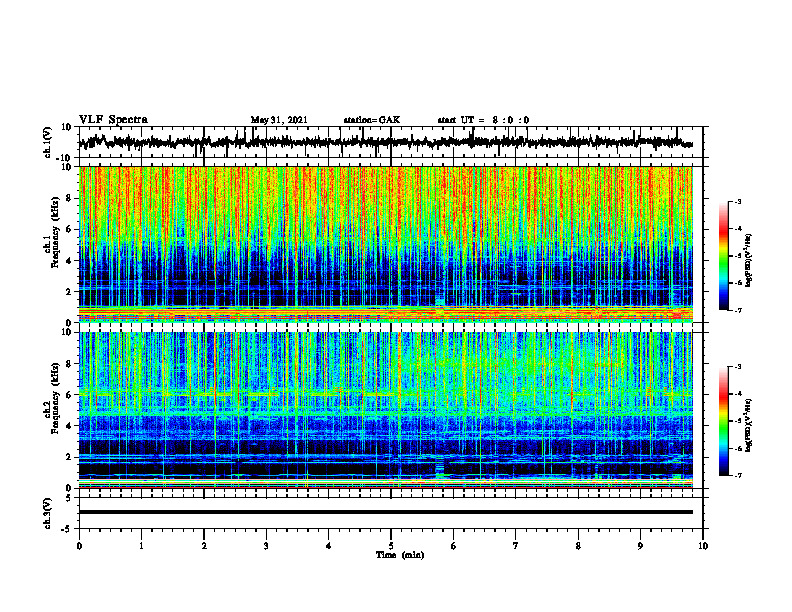Click the '-5' tick on ch.3(V) axis

click(x=67, y=529)
